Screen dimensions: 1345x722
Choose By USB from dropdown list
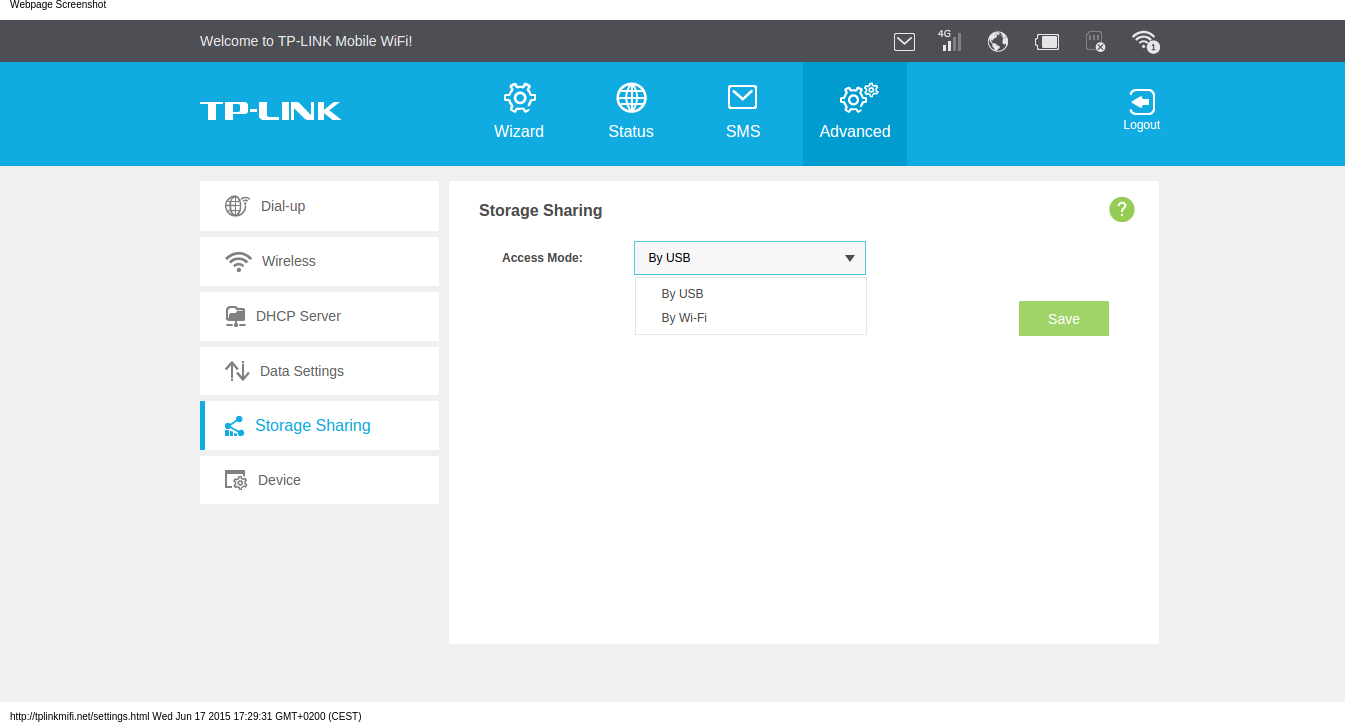coord(683,294)
